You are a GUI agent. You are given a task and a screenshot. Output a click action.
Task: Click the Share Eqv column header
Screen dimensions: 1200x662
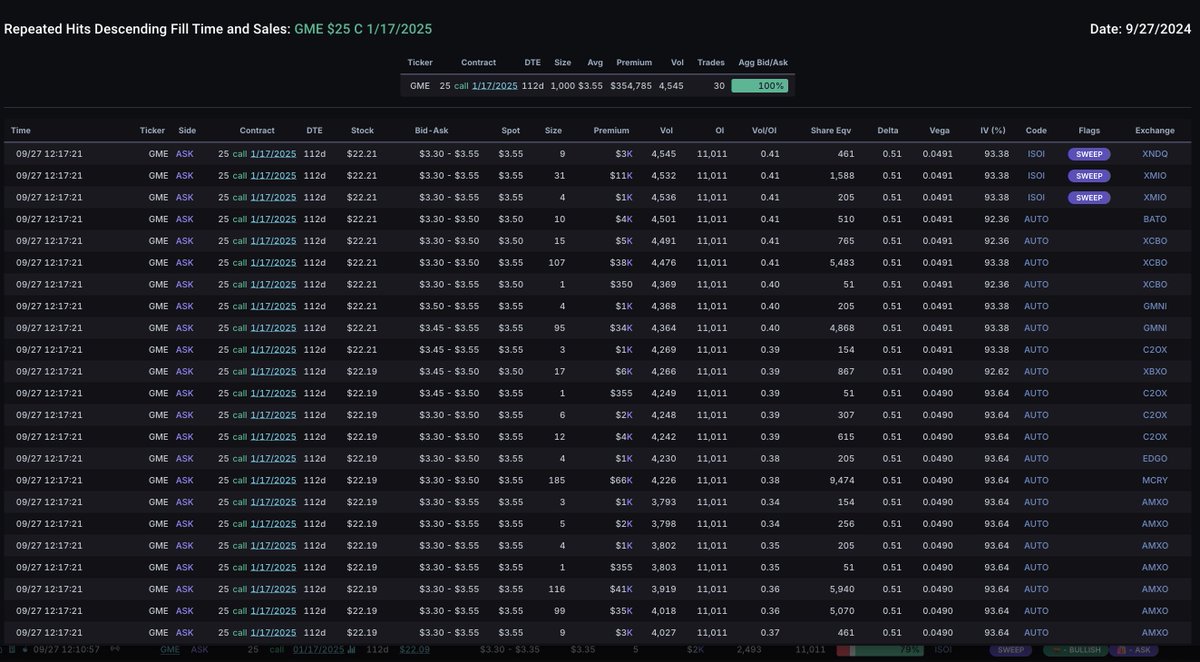[832, 130]
